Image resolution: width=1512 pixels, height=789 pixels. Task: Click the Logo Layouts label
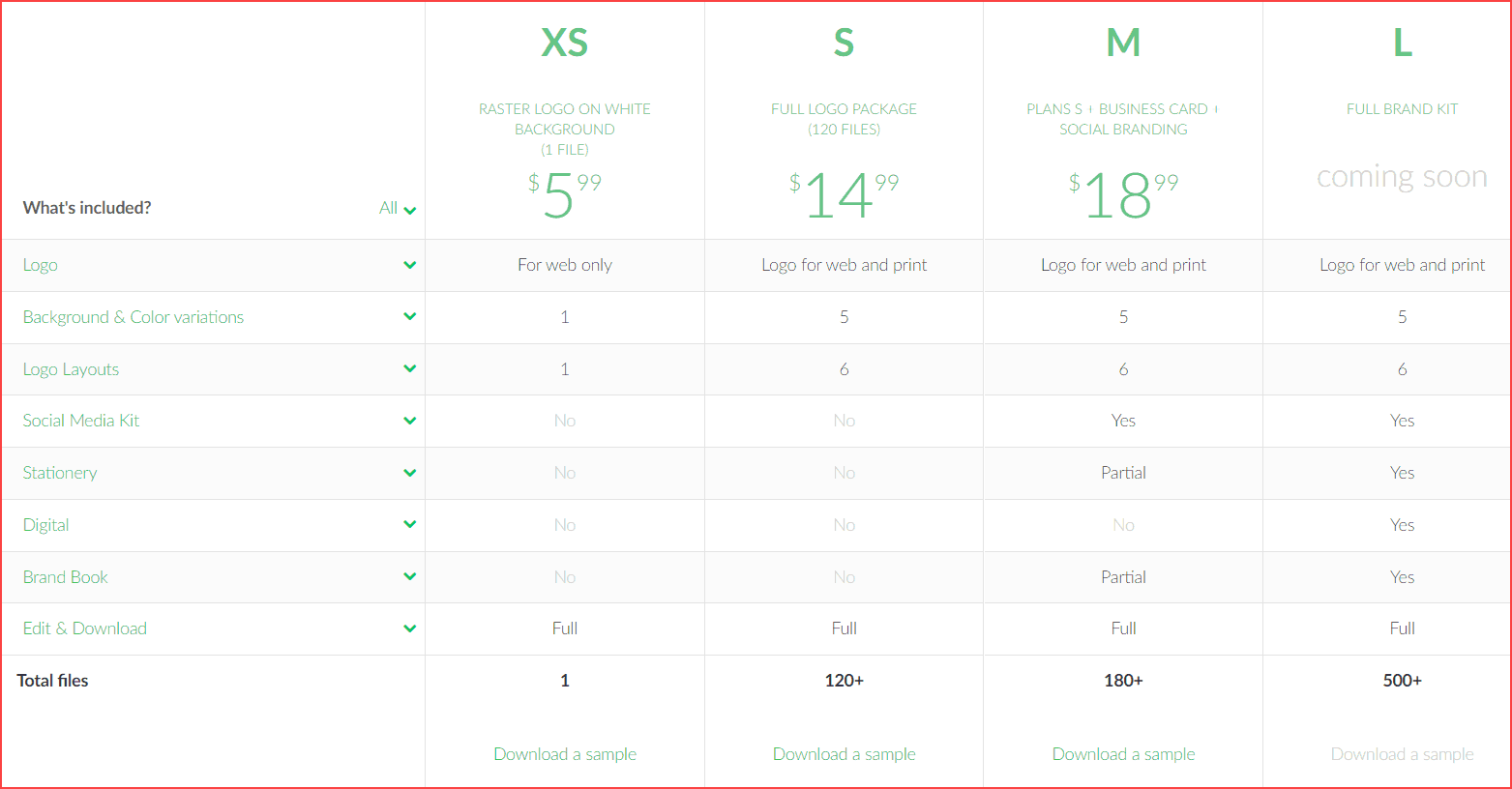point(71,369)
